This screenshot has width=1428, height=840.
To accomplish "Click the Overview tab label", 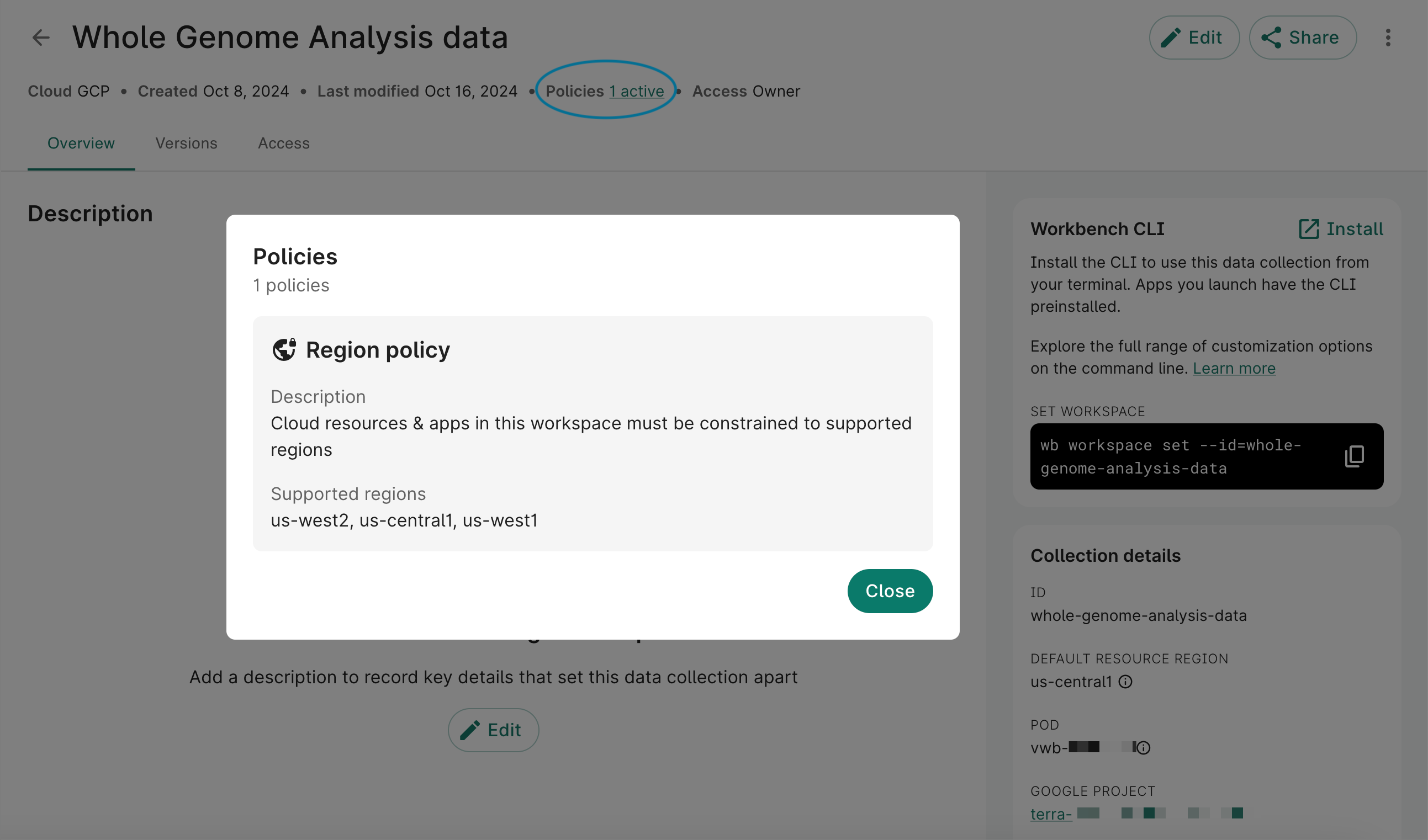I will [x=81, y=141].
